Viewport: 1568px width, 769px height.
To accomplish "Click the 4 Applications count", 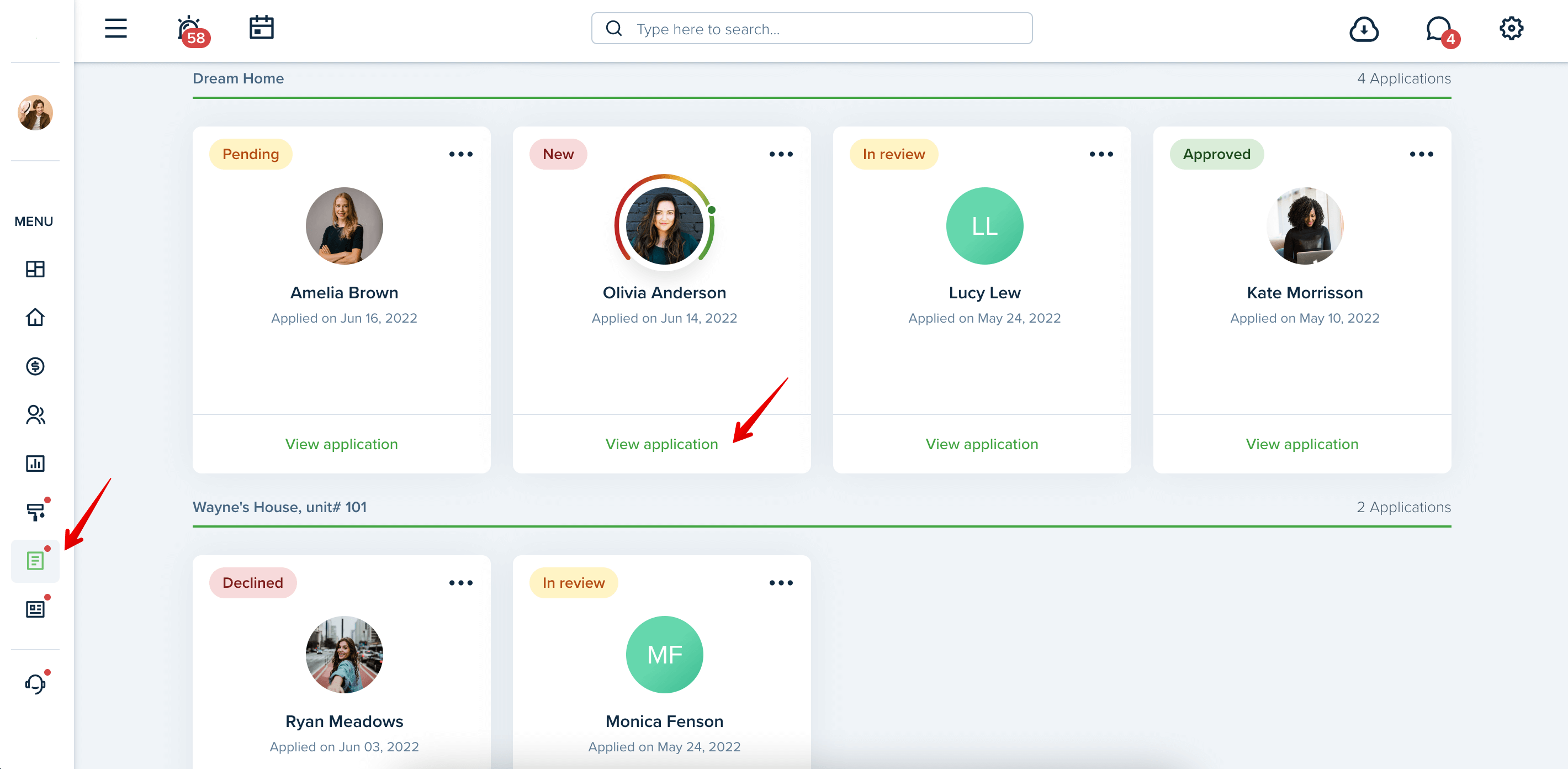I will (x=1403, y=78).
